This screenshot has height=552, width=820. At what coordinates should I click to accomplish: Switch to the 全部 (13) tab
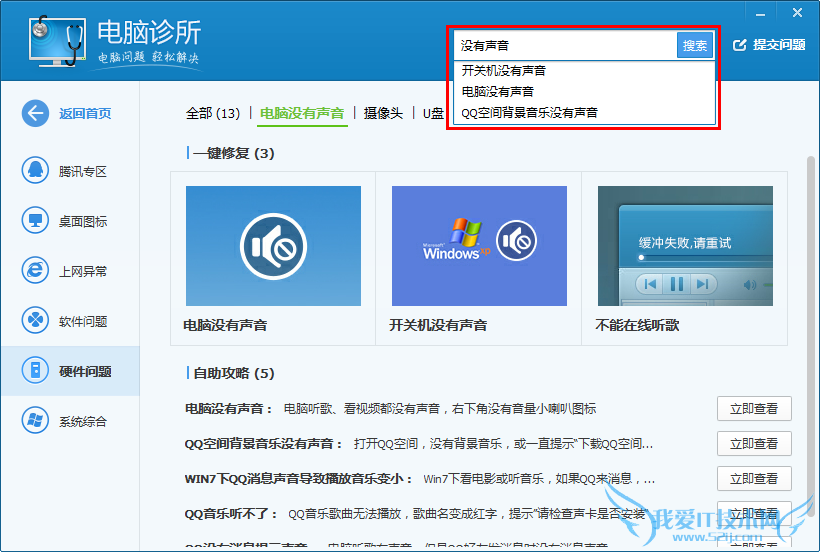coord(213,113)
